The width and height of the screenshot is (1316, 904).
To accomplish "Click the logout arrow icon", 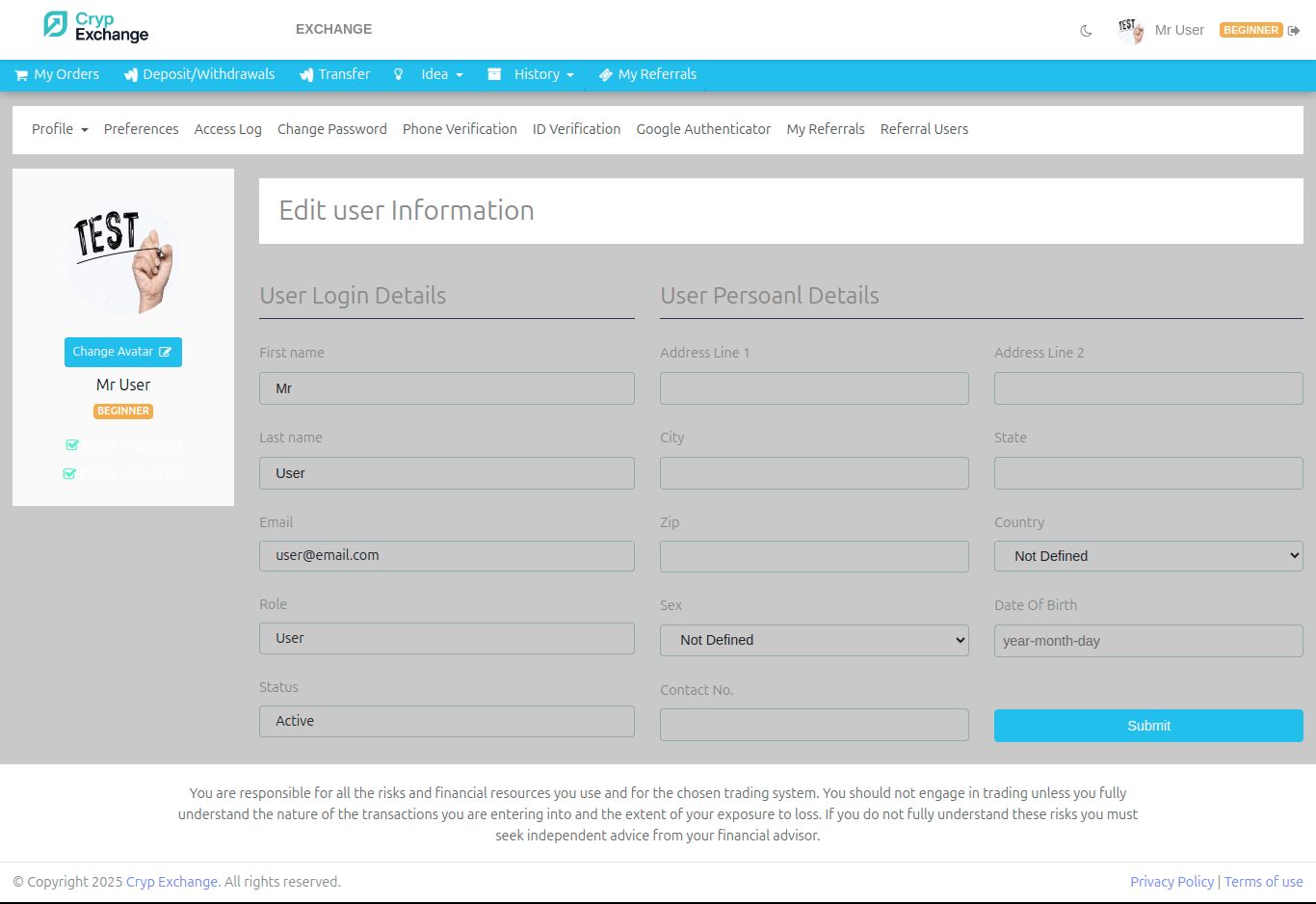I will (1294, 31).
